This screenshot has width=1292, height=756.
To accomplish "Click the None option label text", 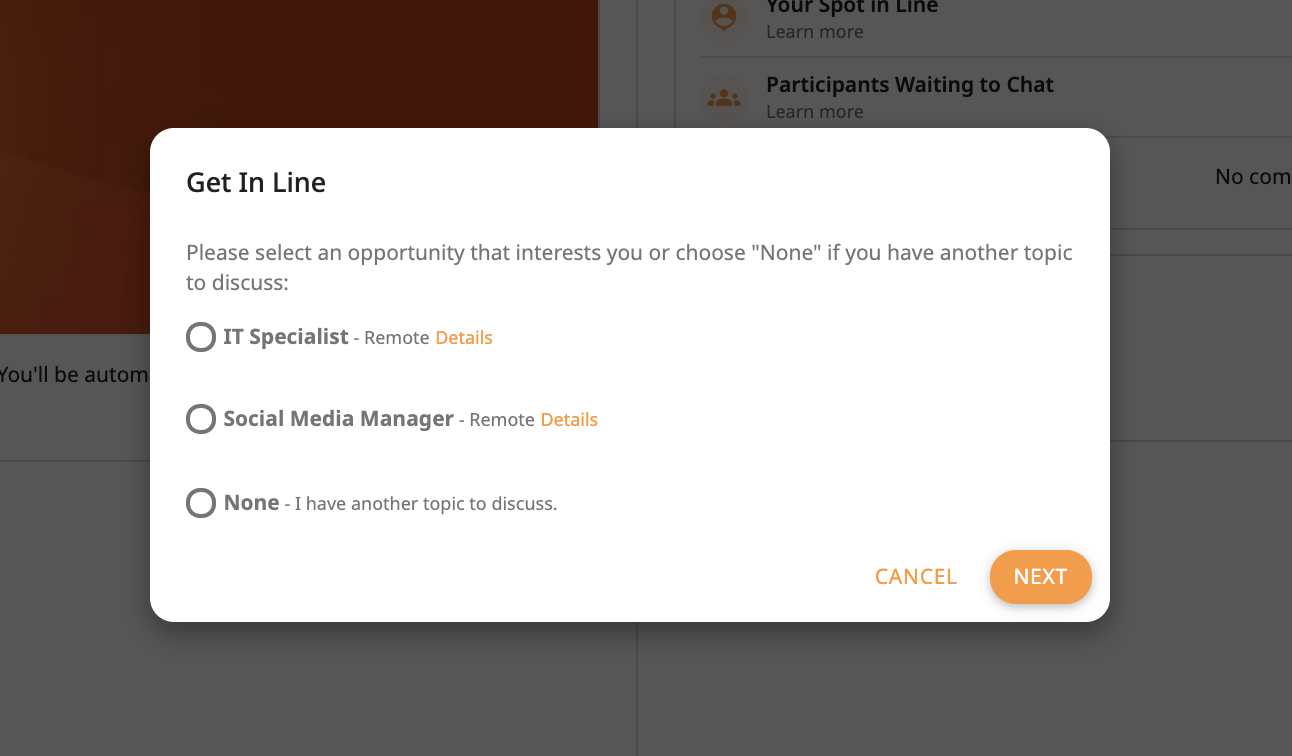I will pos(251,502).
